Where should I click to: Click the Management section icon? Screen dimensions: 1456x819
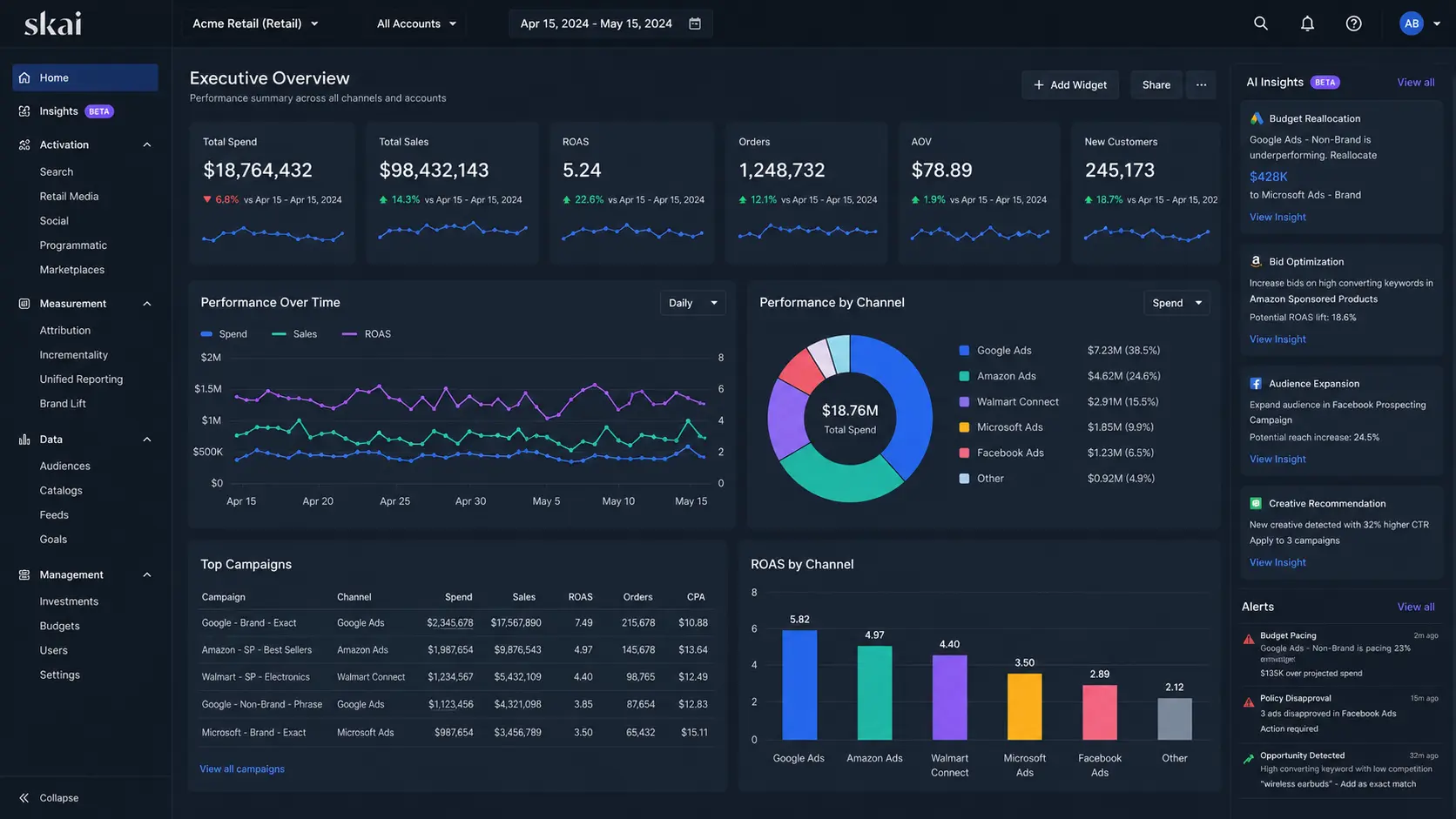(24, 575)
